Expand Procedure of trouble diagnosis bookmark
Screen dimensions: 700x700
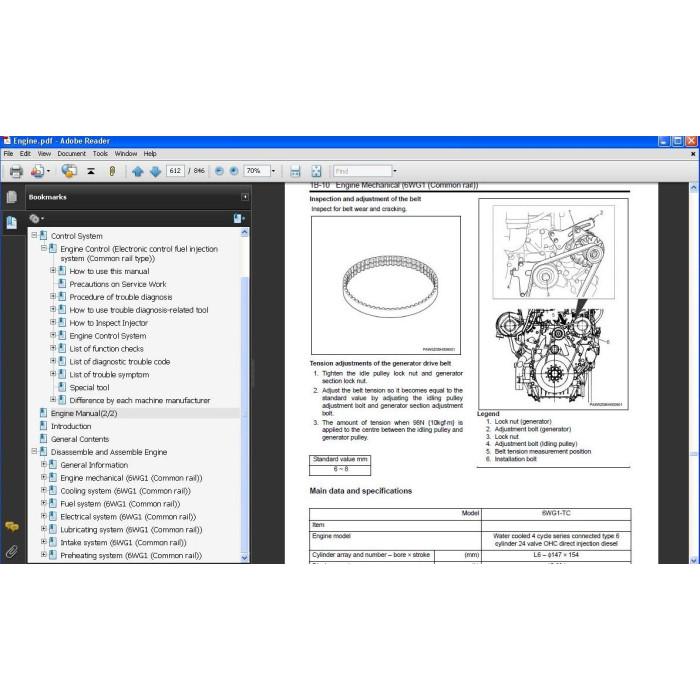pos(53,296)
